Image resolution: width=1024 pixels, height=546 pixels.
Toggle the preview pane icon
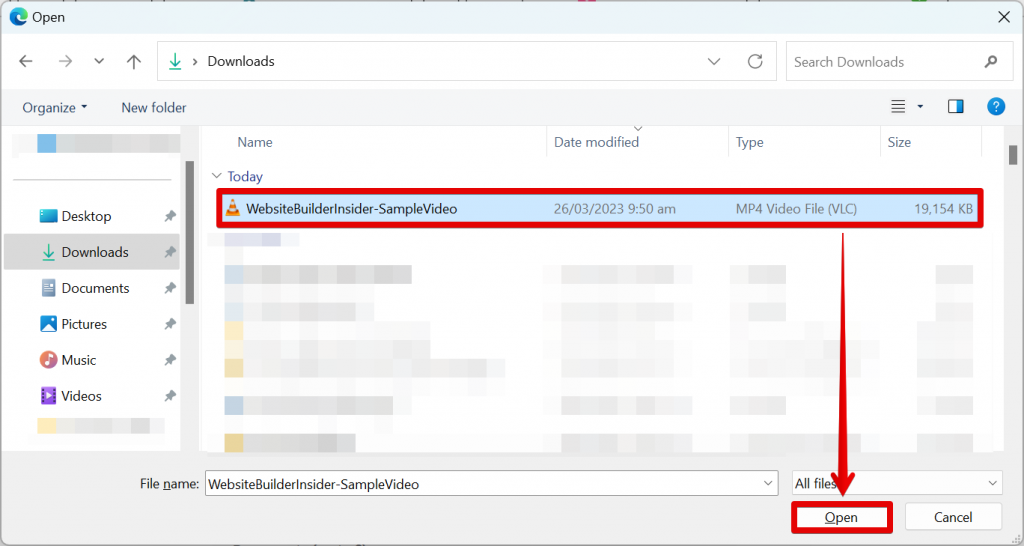[955, 106]
